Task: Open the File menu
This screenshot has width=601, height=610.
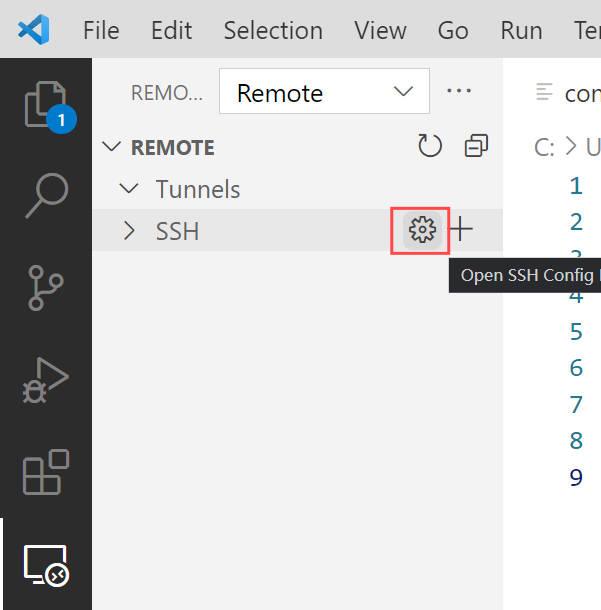Action: coord(101,30)
